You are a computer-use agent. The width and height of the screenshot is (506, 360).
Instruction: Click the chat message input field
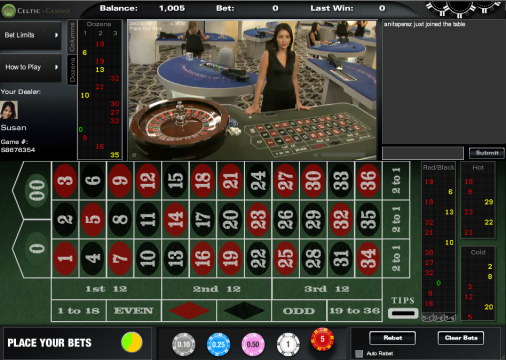[423, 153]
